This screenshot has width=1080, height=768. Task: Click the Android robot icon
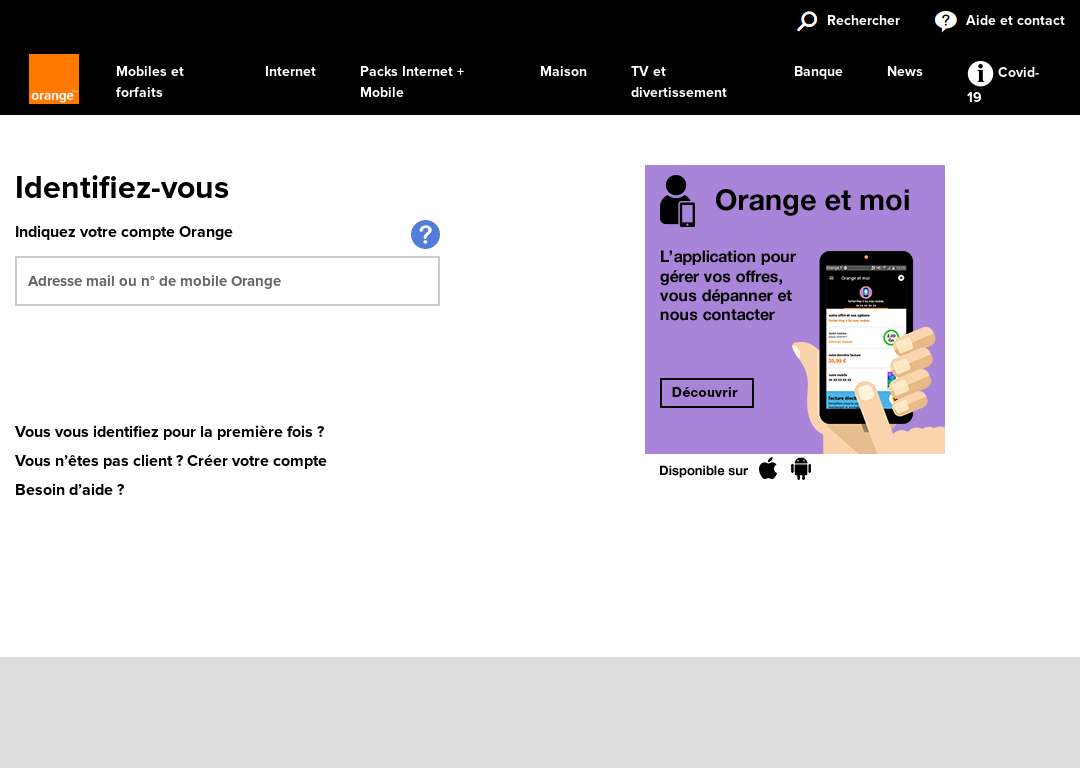(x=801, y=469)
